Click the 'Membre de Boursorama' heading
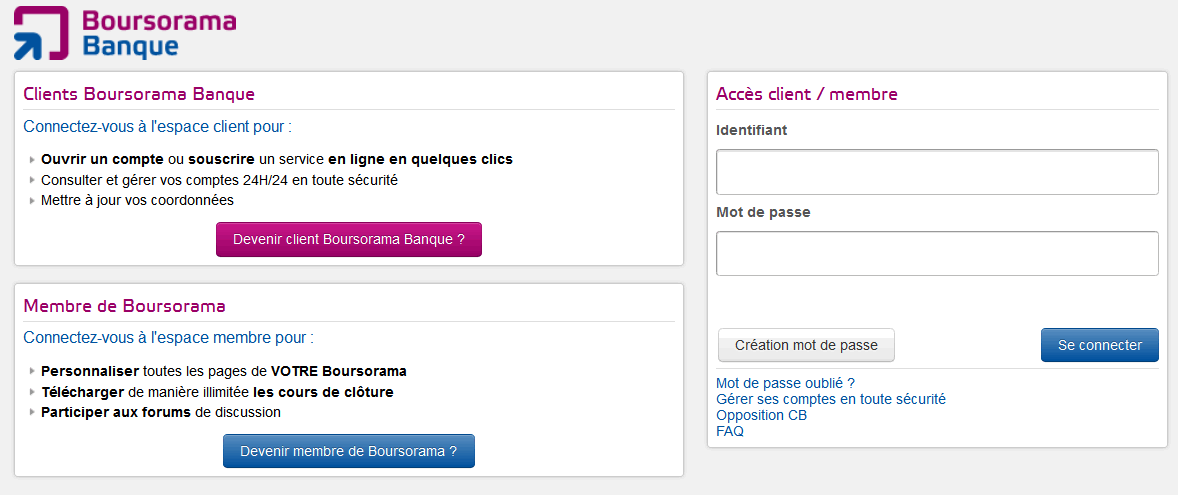The width and height of the screenshot is (1178, 495). pos(124,306)
